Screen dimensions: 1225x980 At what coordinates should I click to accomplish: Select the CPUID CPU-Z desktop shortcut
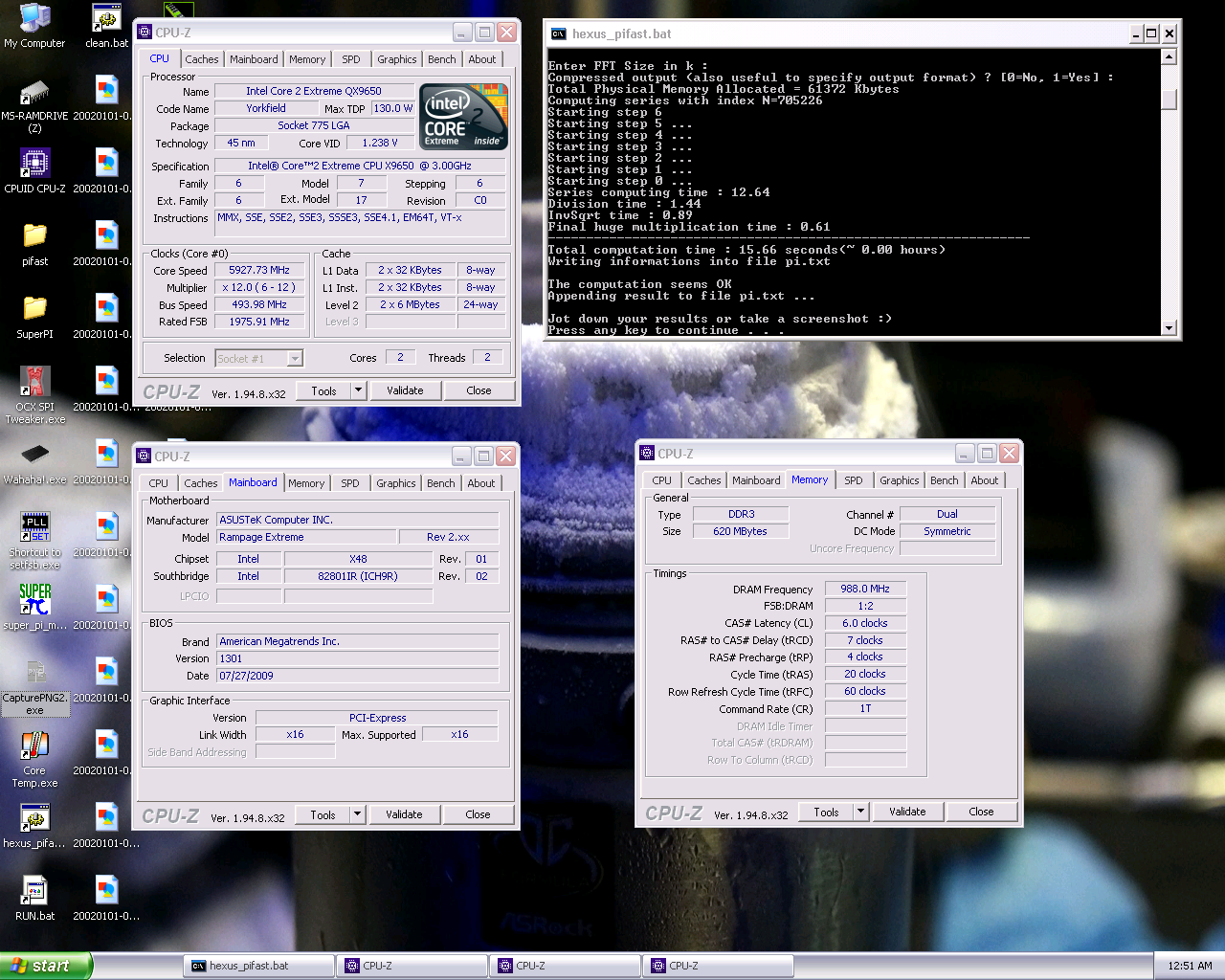pyautogui.click(x=34, y=171)
